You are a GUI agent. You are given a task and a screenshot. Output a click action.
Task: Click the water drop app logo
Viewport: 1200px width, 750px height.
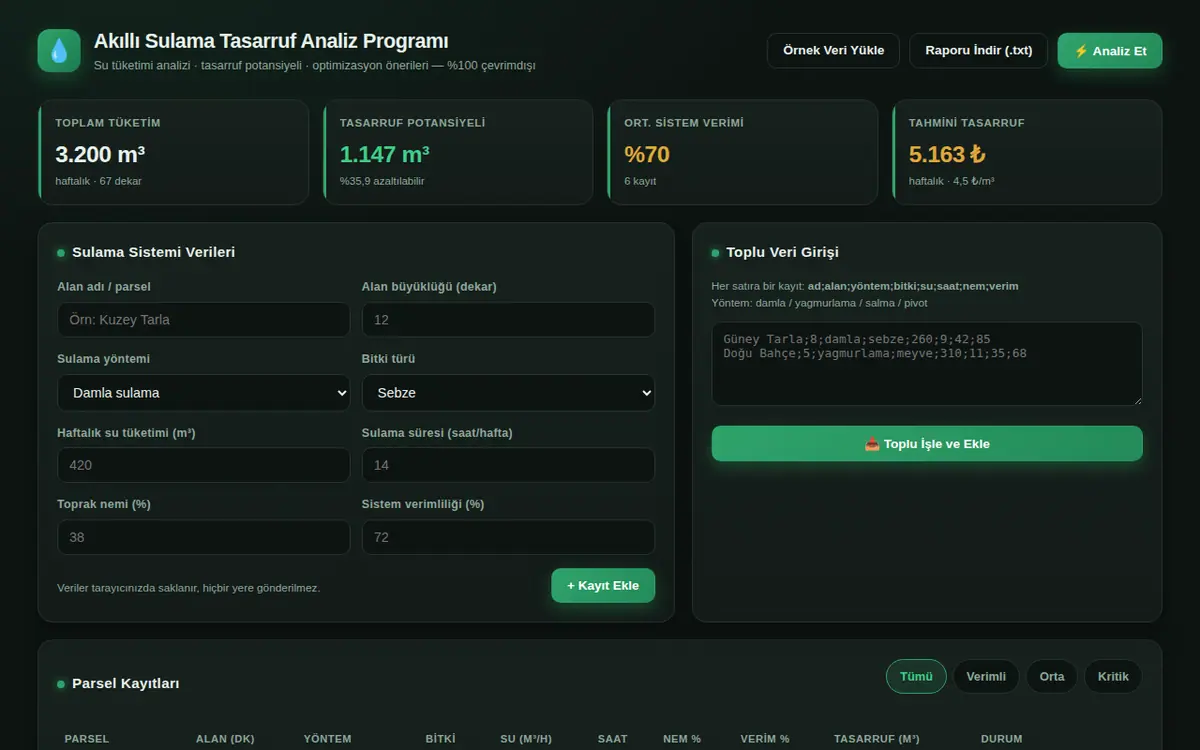click(59, 51)
